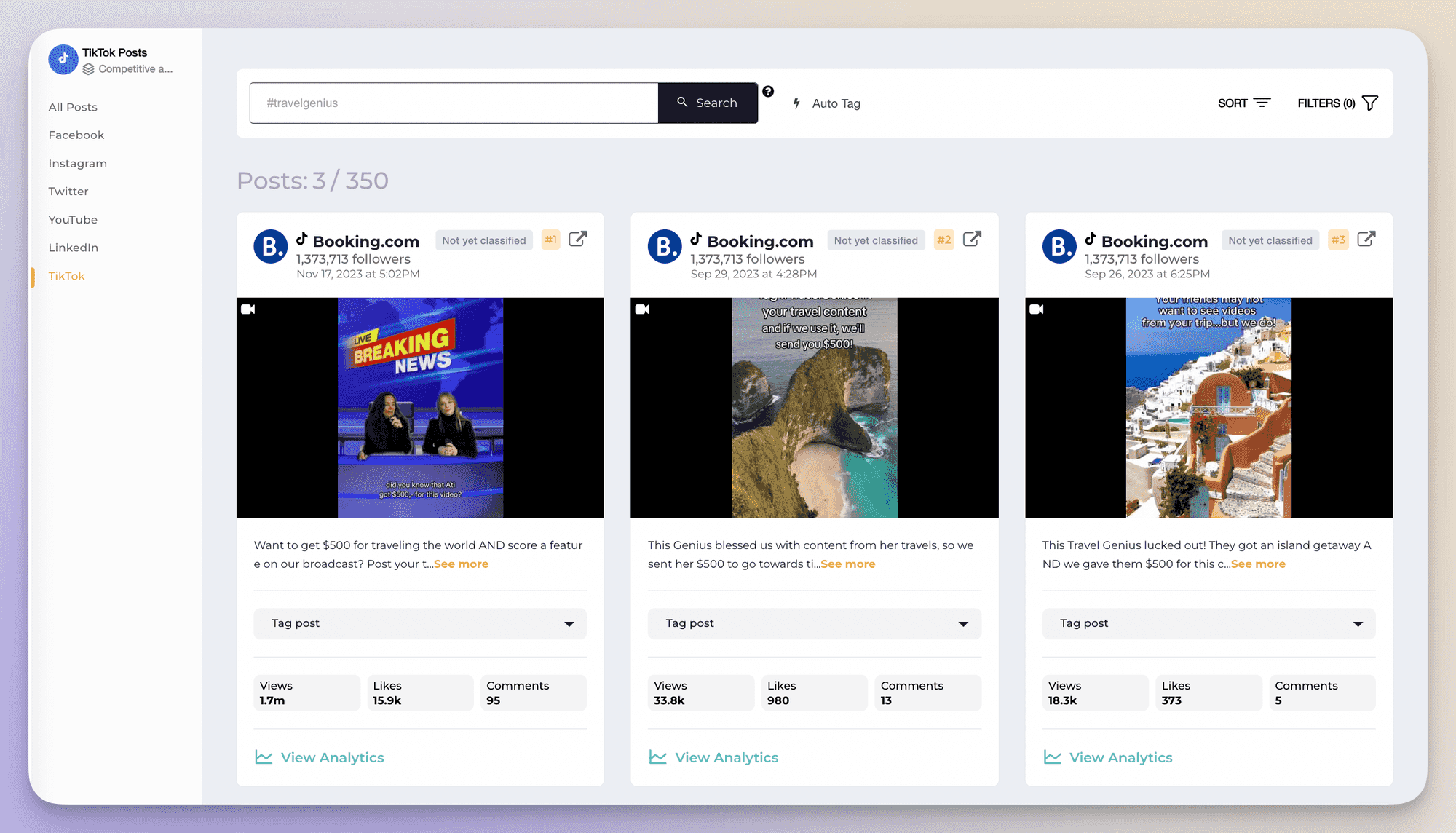Select the TikTok sidebar item
The image size is (1456, 833).
tap(67, 276)
